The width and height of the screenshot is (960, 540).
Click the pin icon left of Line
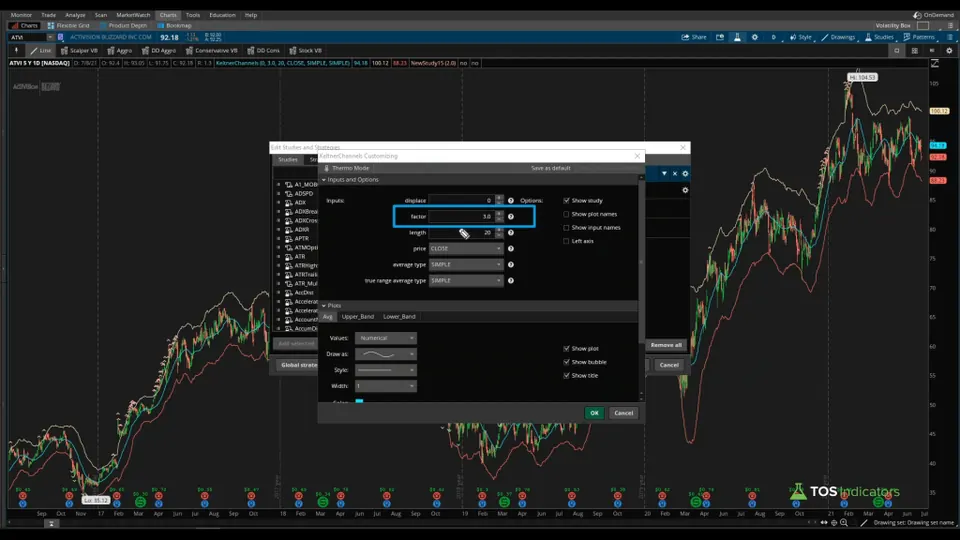(x=17, y=51)
